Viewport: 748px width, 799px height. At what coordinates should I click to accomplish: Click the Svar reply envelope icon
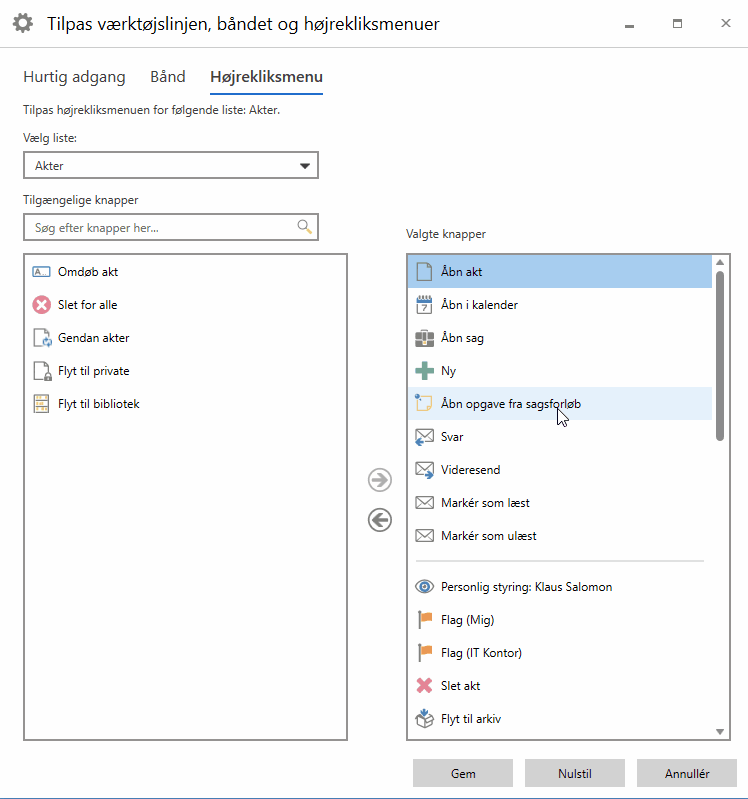click(x=424, y=437)
